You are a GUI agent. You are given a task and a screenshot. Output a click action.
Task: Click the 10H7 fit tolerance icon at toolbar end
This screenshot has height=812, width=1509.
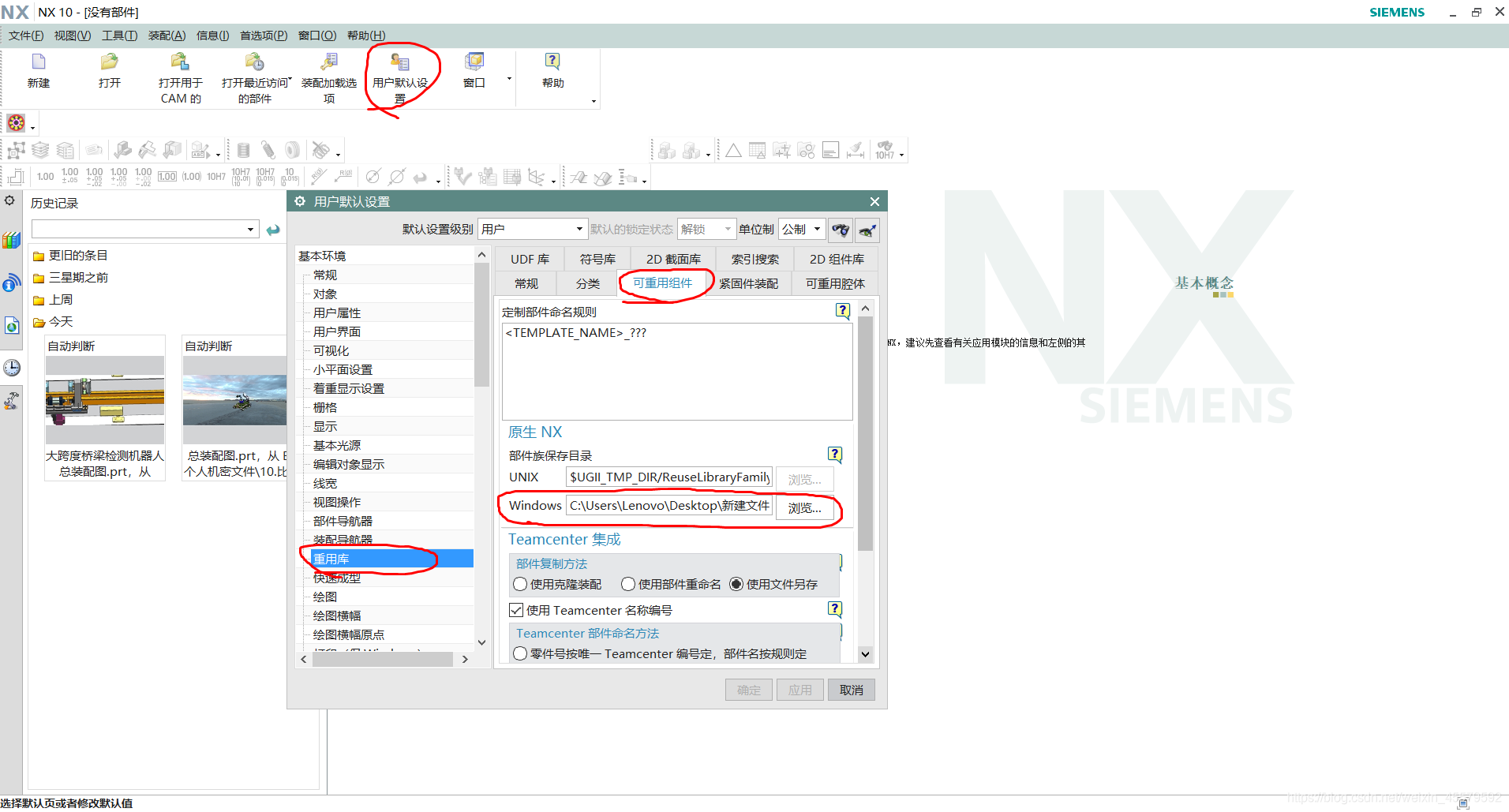886,150
